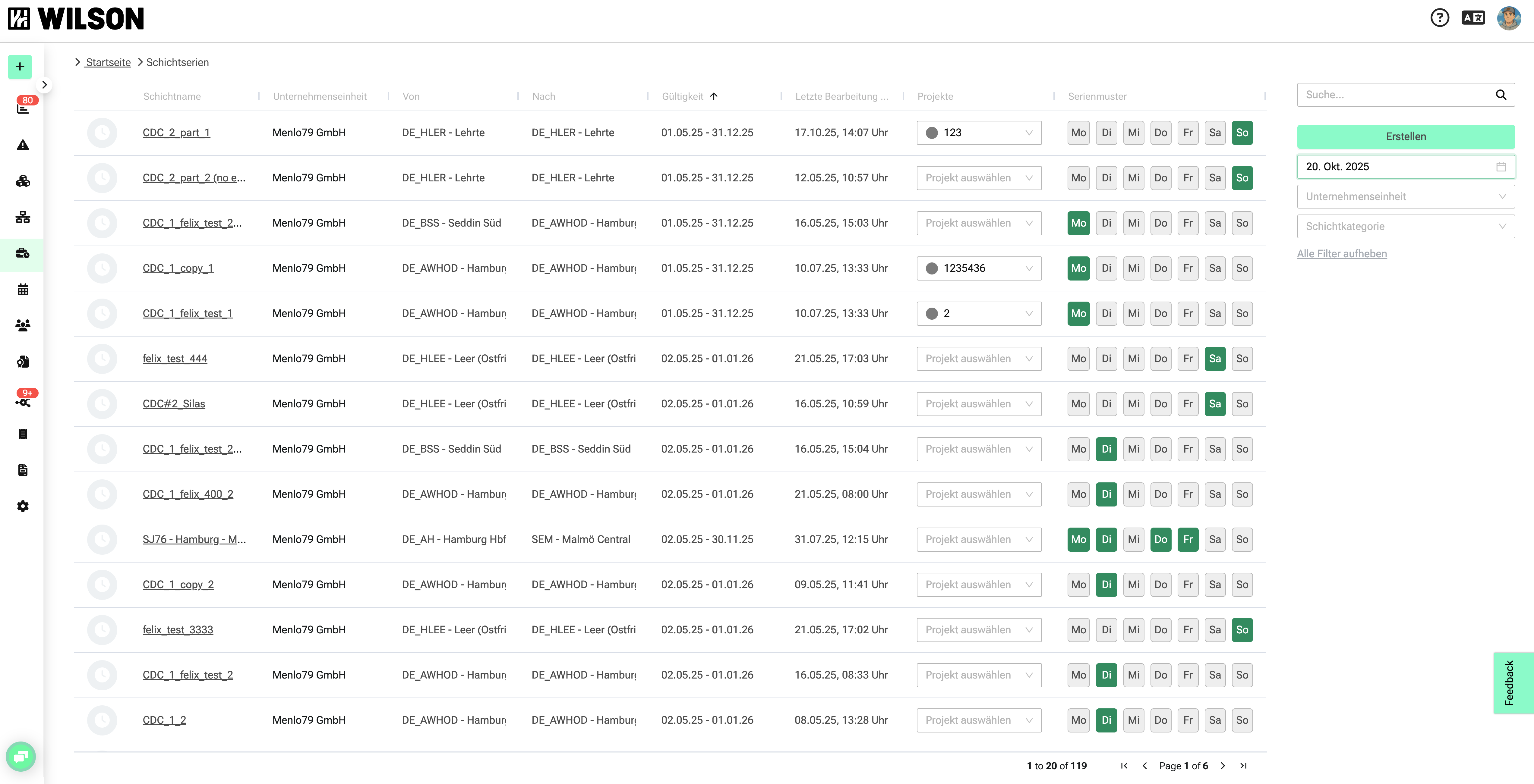
Task: Open the Unternehmenseinheit filter dropdown
Action: click(x=1405, y=196)
